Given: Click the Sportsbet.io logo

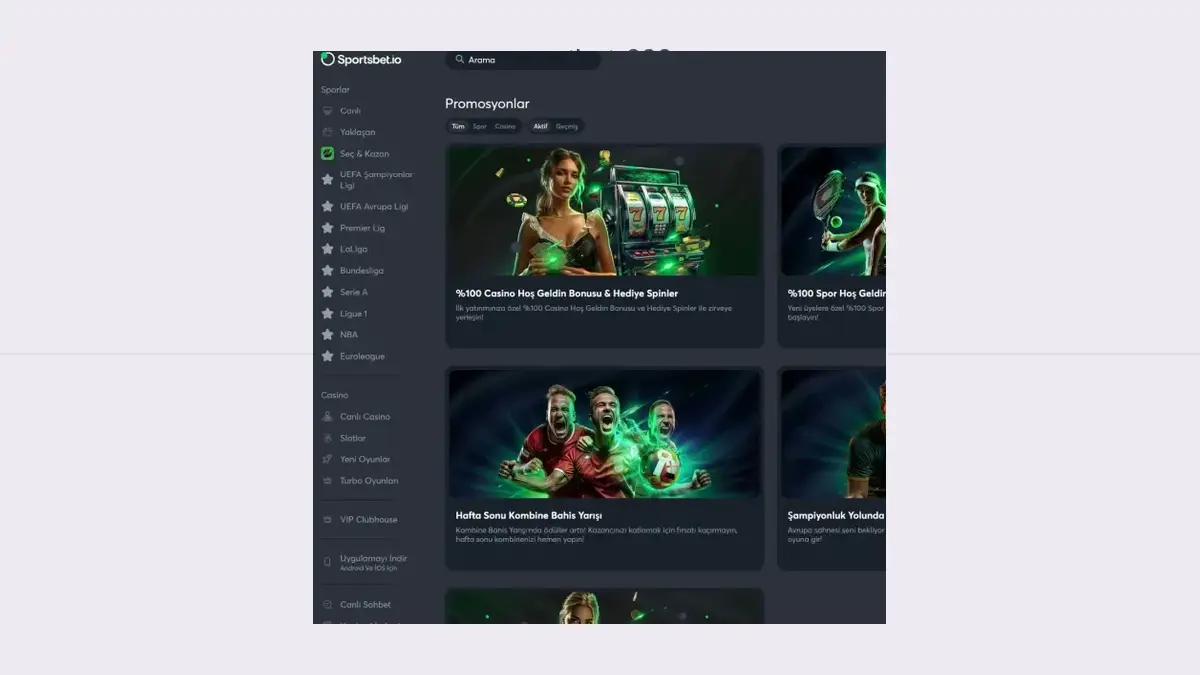Looking at the screenshot, I should (361, 60).
